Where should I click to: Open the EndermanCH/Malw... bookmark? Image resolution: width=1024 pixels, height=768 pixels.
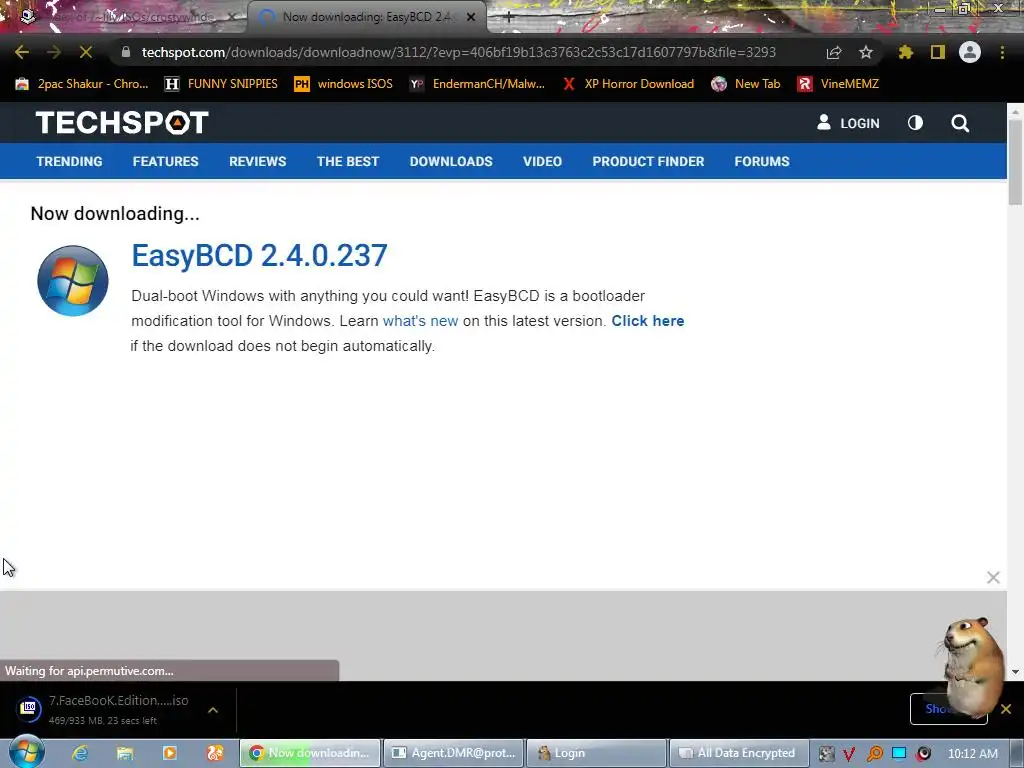click(x=477, y=84)
